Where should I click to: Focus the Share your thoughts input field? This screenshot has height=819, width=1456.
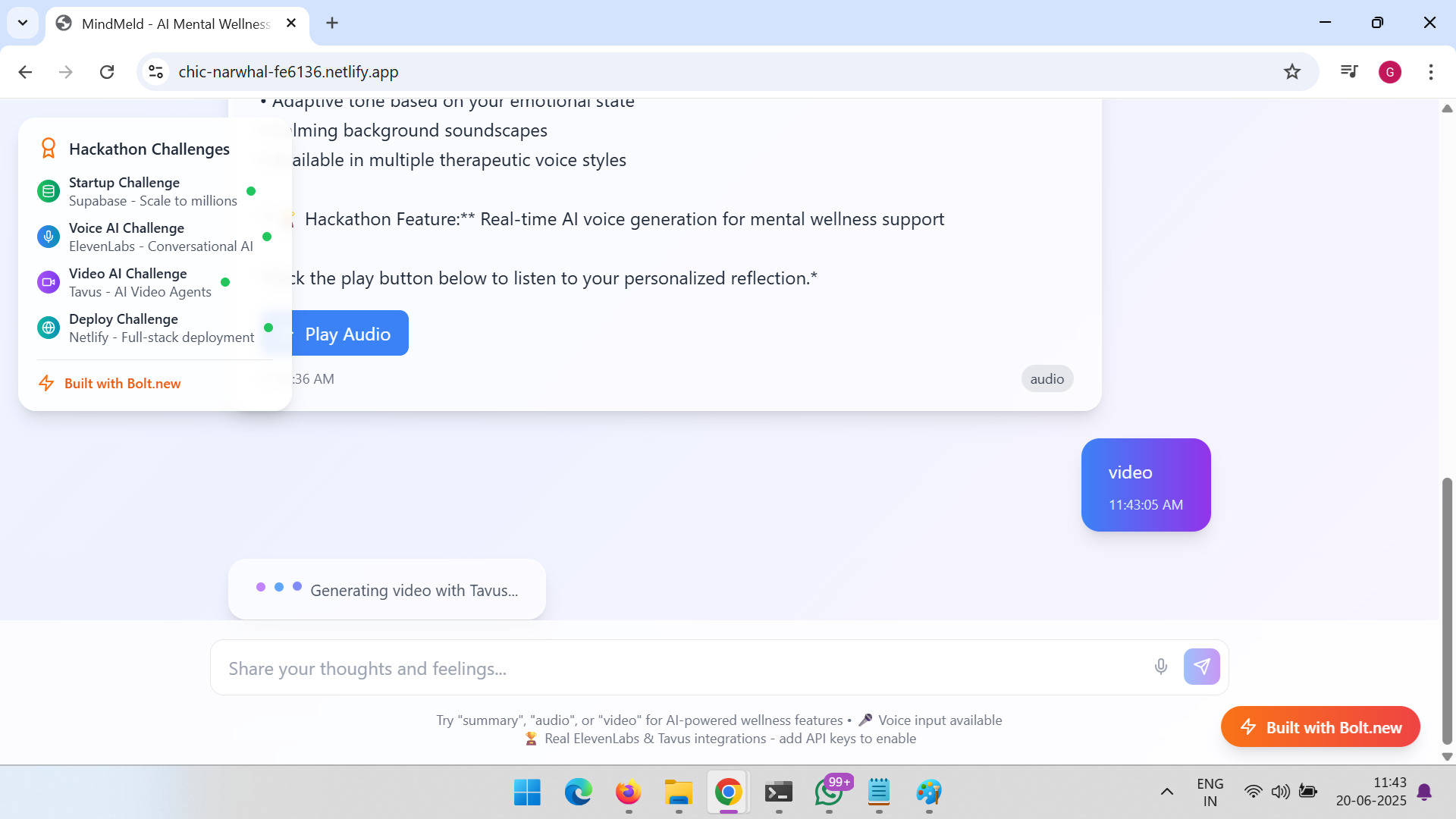coord(682,668)
